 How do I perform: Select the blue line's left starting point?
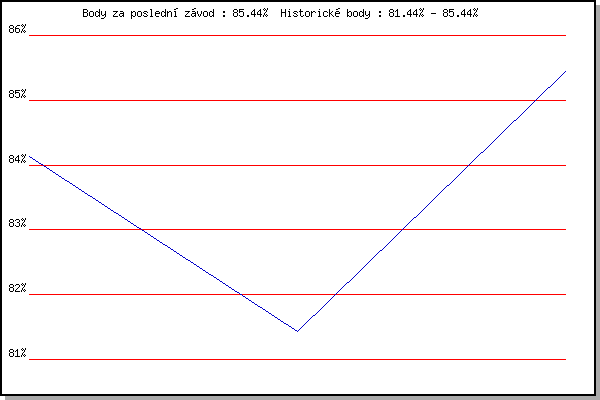point(30,156)
